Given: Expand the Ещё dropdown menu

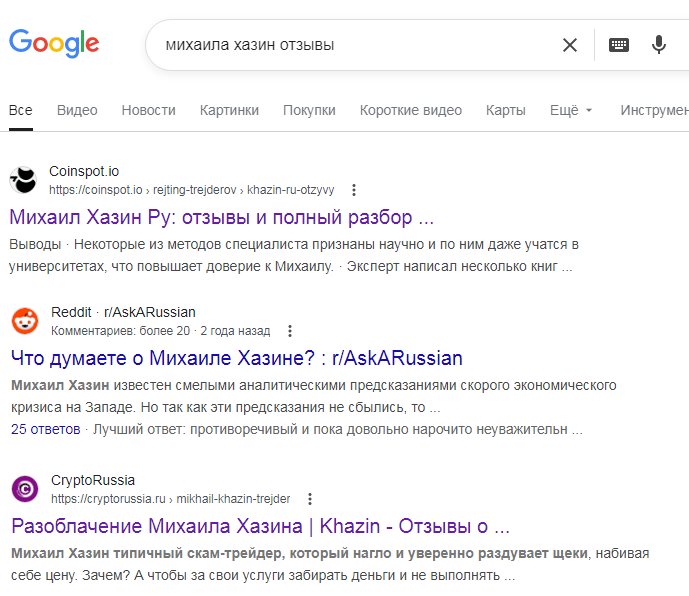Looking at the screenshot, I should coord(571,110).
